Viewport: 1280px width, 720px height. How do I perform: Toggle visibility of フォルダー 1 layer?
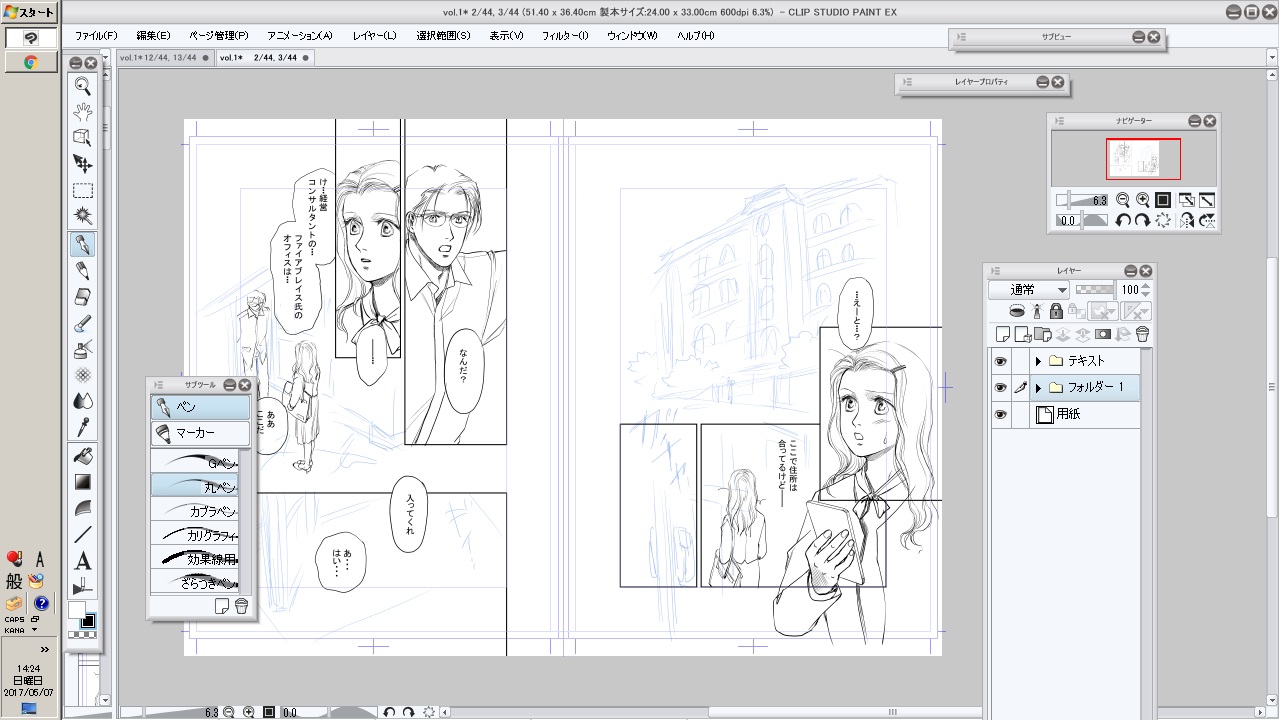click(x=1000, y=388)
